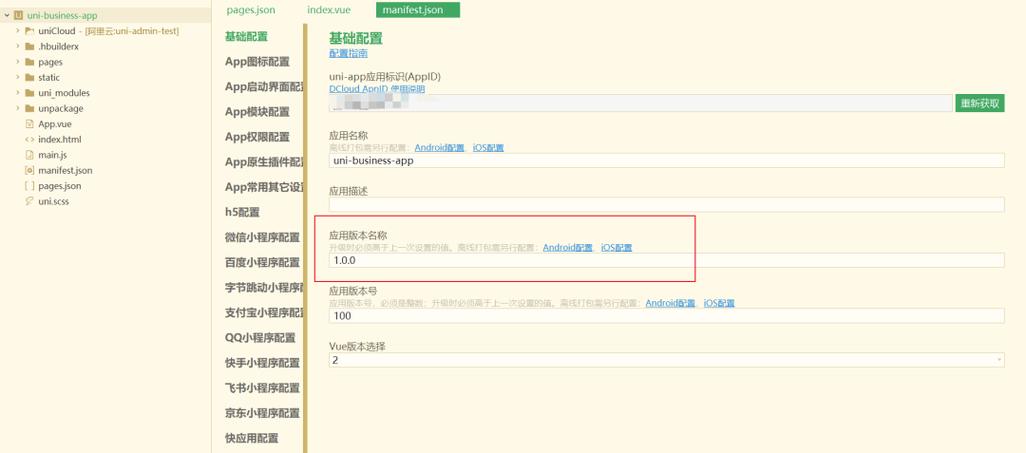Image resolution: width=1026 pixels, height=453 pixels.
Task: Click the 重新获取 button
Action: (980, 103)
